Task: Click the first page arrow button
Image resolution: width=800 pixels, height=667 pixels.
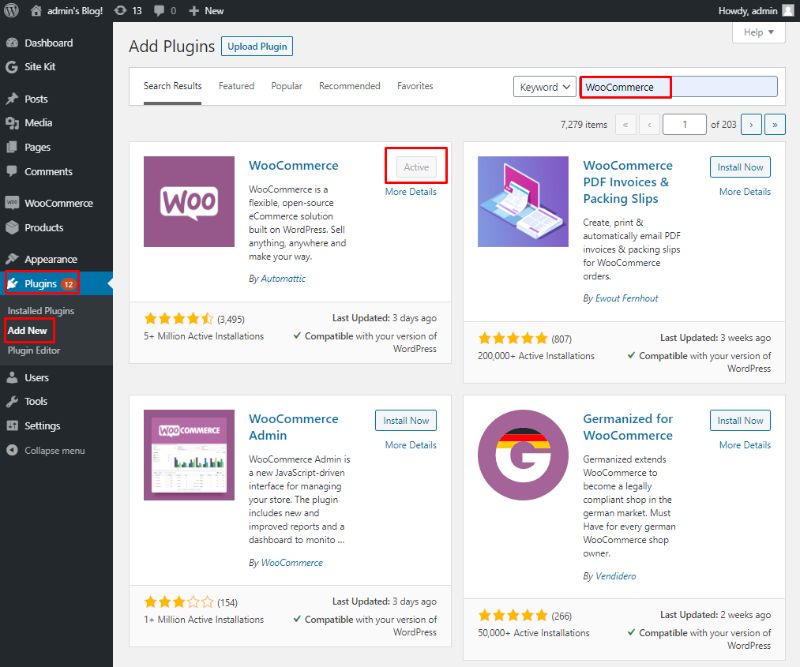Action: pyautogui.click(x=626, y=125)
